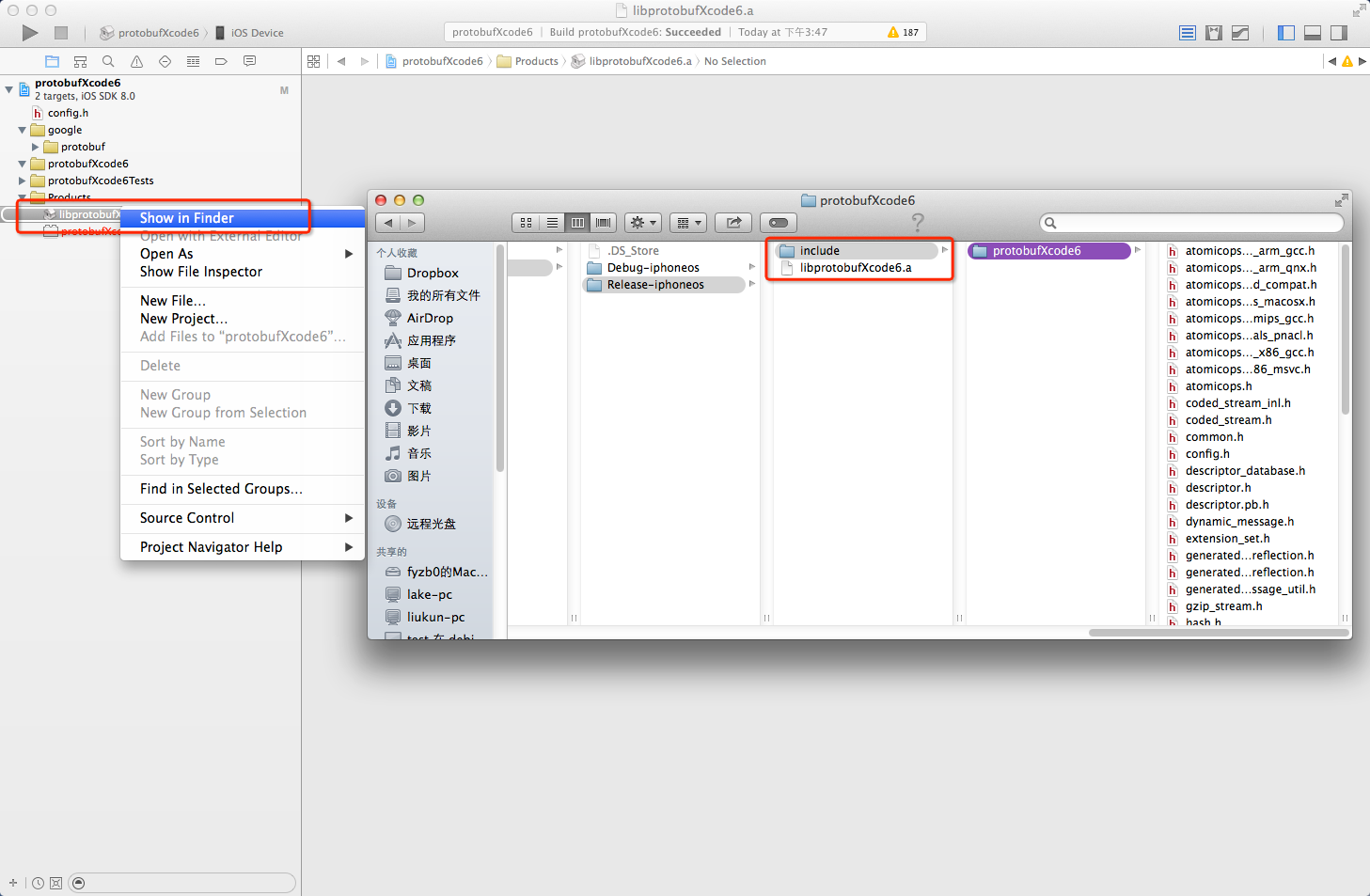Switch Finder to Cover Flow view

click(x=604, y=223)
